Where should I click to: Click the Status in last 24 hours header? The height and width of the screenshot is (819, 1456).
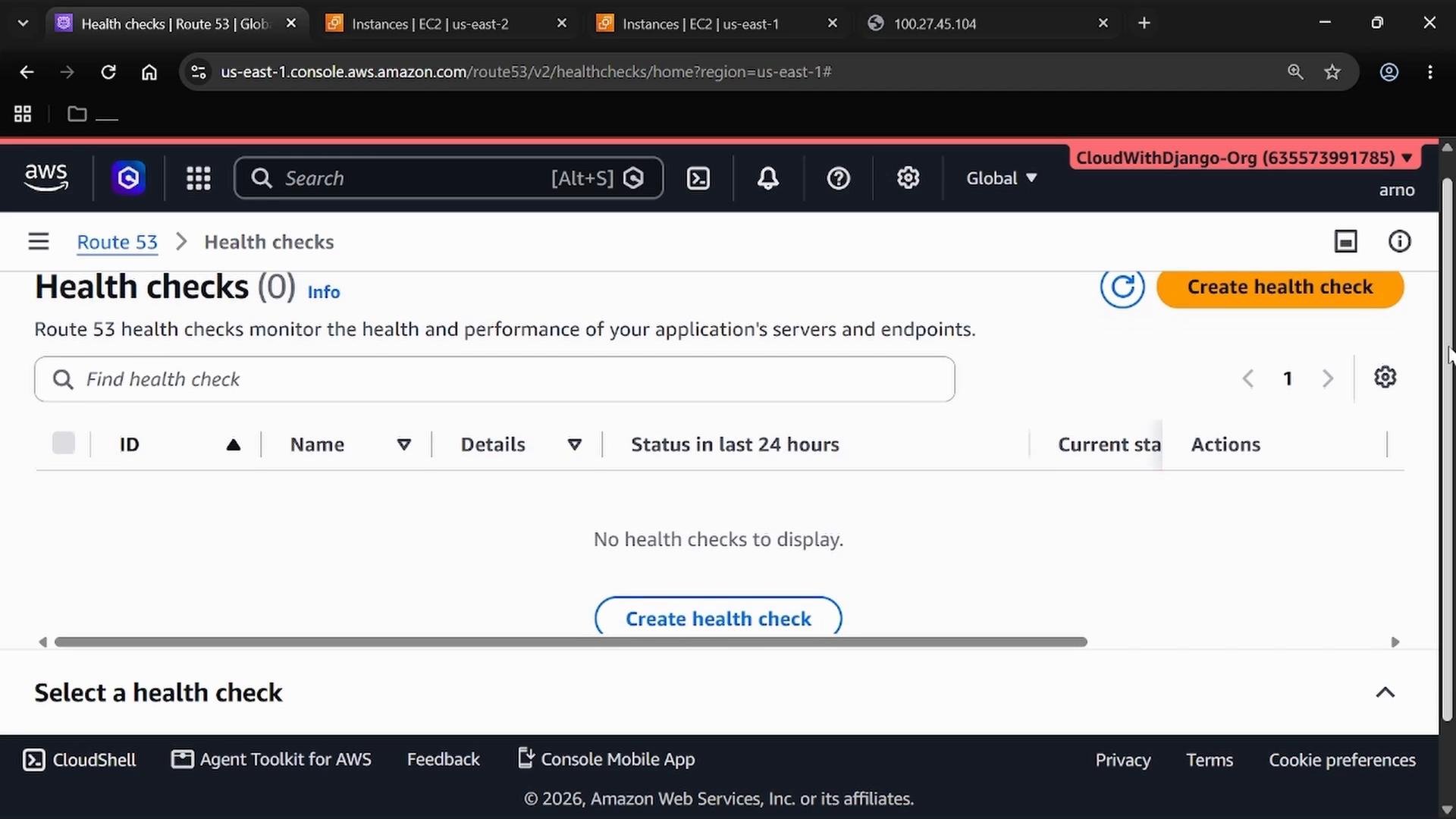pos(735,444)
